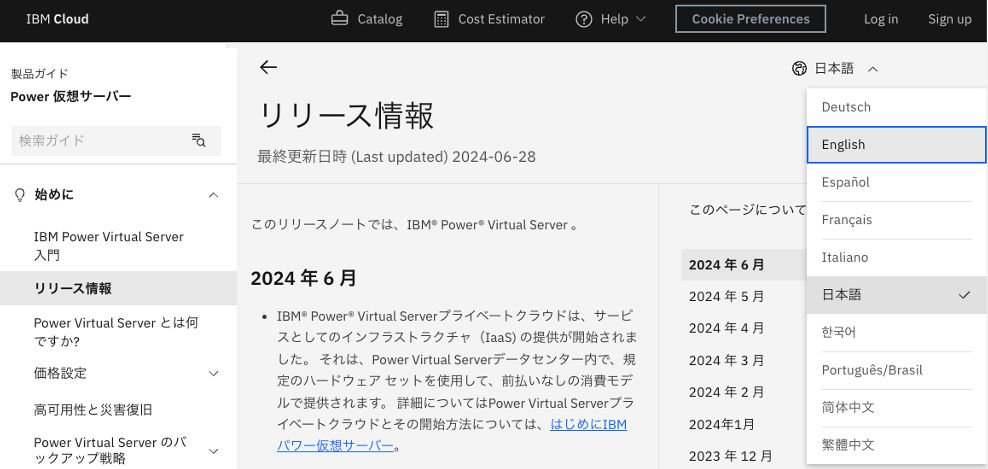Jump to 2024 年 6 月 in page outline

pyautogui.click(x=727, y=265)
